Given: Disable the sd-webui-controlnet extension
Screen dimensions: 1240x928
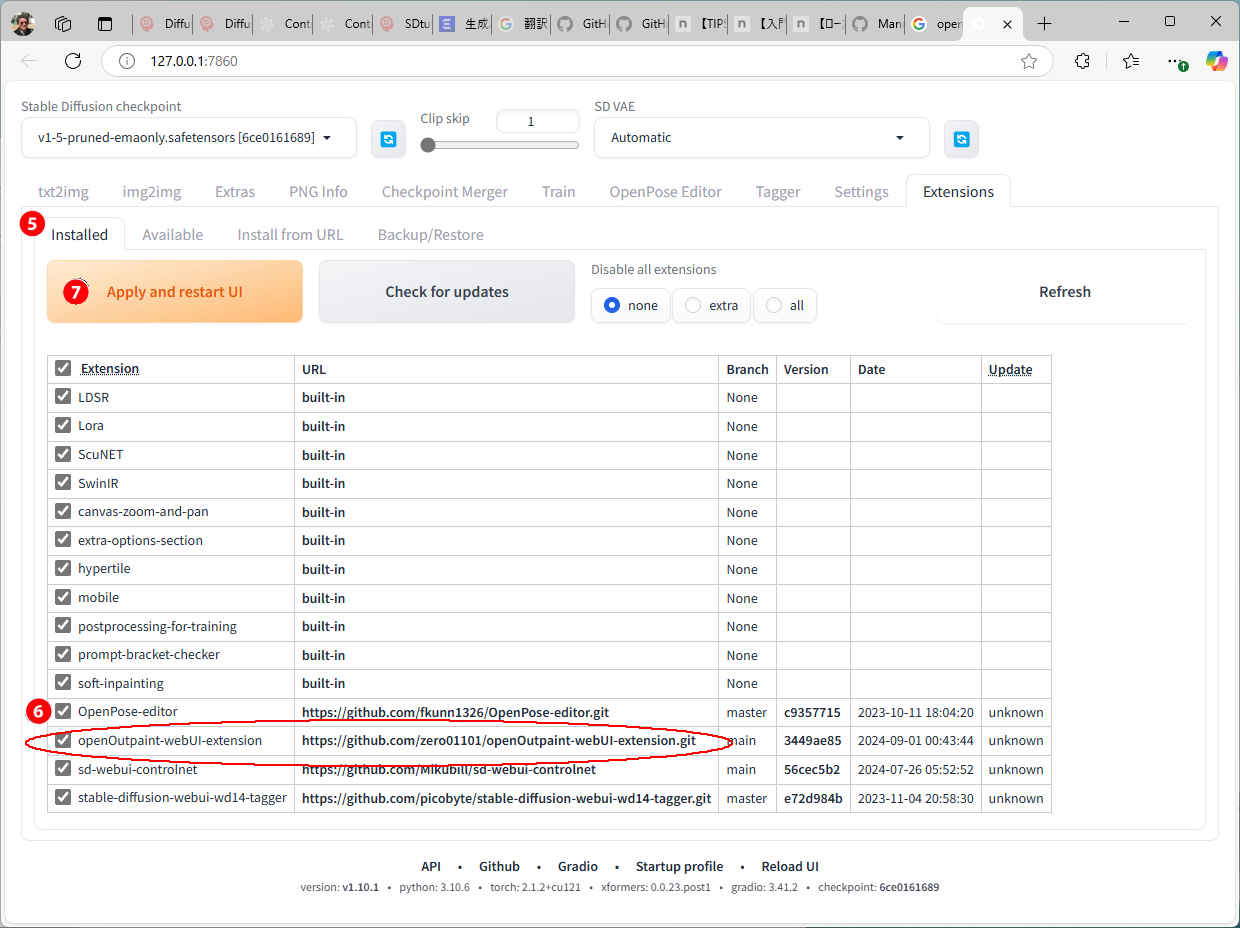Looking at the screenshot, I should [x=63, y=769].
